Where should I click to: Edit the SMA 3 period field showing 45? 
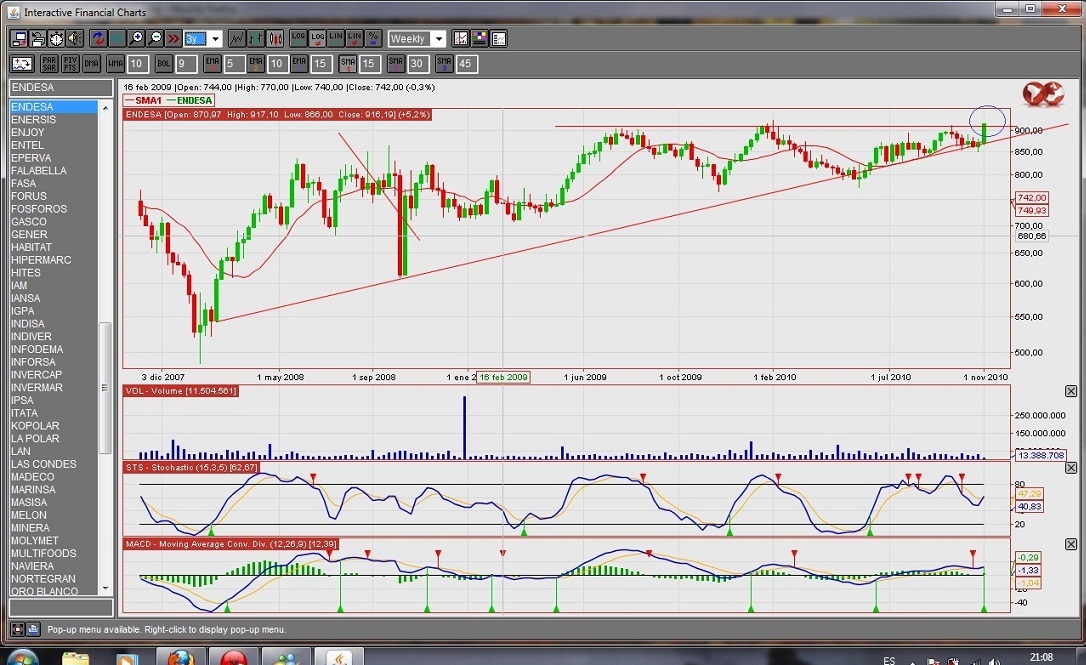[x=466, y=64]
